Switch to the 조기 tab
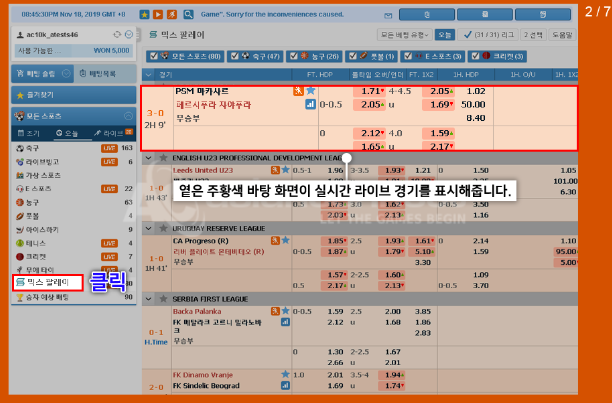 [29, 133]
